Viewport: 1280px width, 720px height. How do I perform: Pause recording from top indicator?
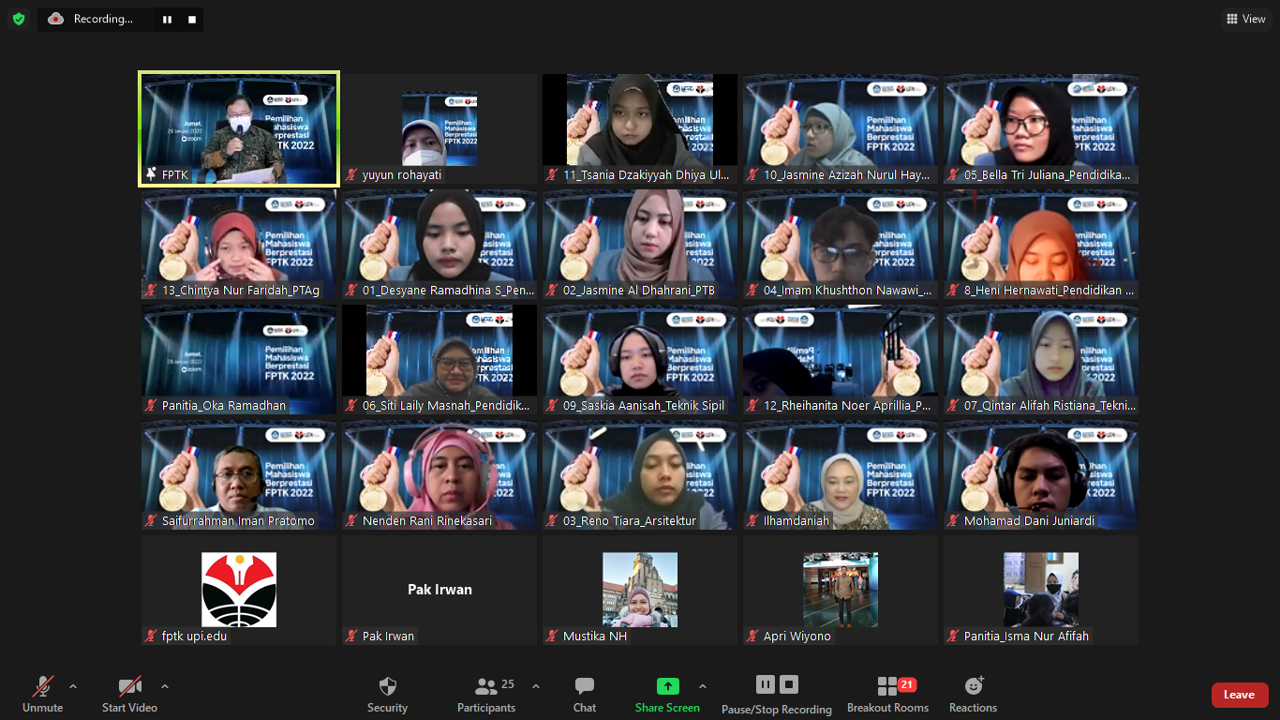pyautogui.click(x=167, y=19)
